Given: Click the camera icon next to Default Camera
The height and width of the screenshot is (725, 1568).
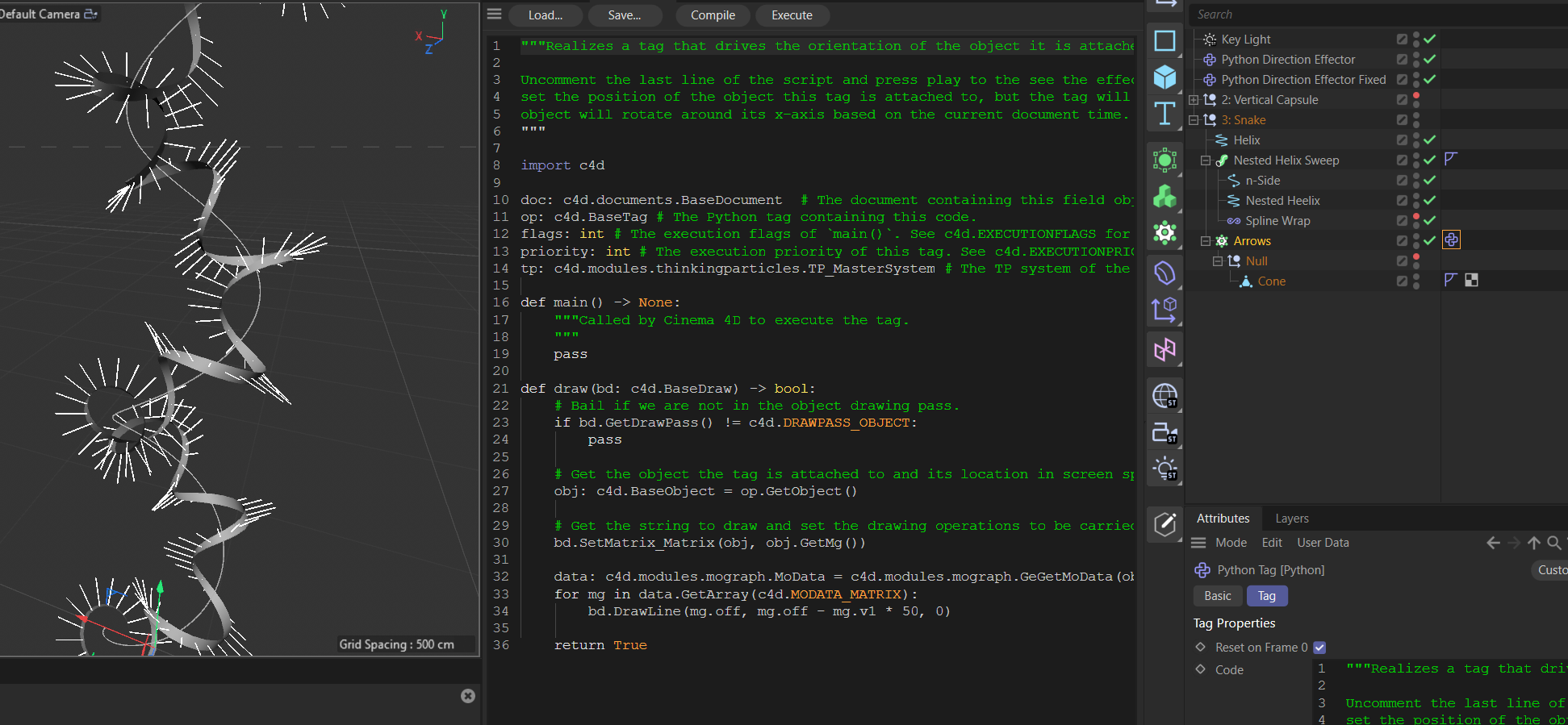Looking at the screenshot, I should 90,14.
